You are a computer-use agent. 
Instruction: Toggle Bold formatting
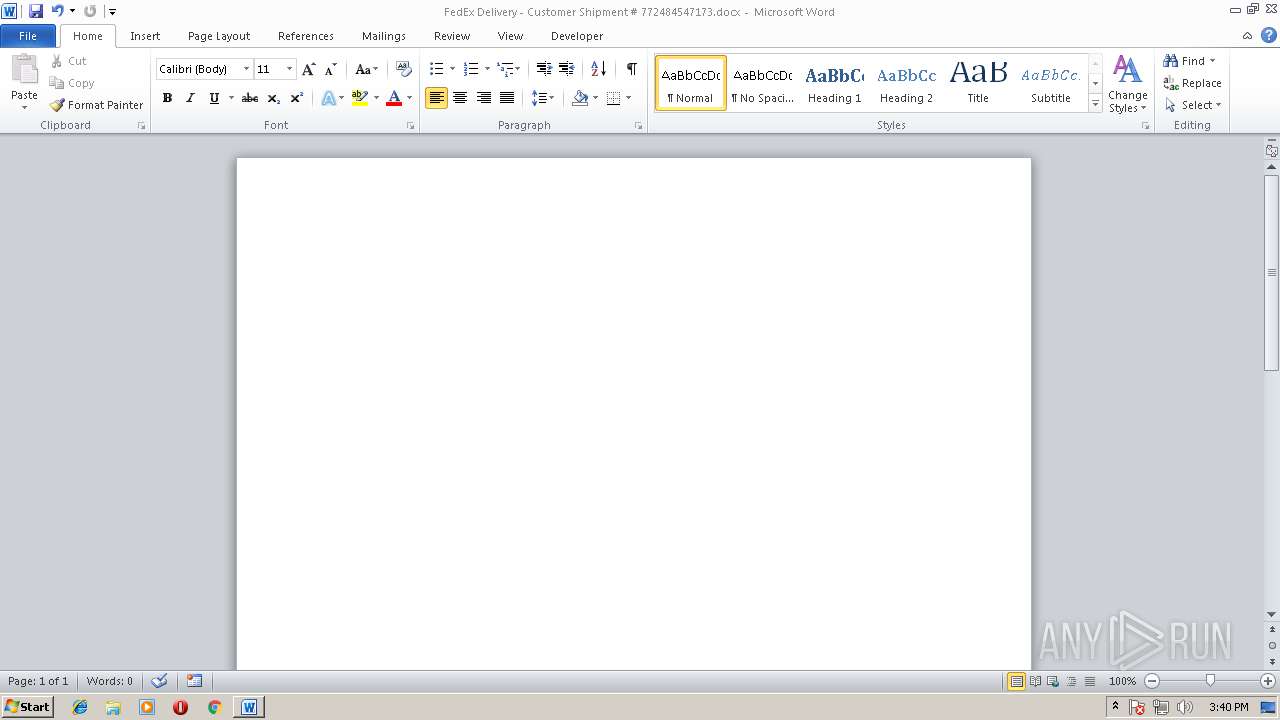point(167,98)
